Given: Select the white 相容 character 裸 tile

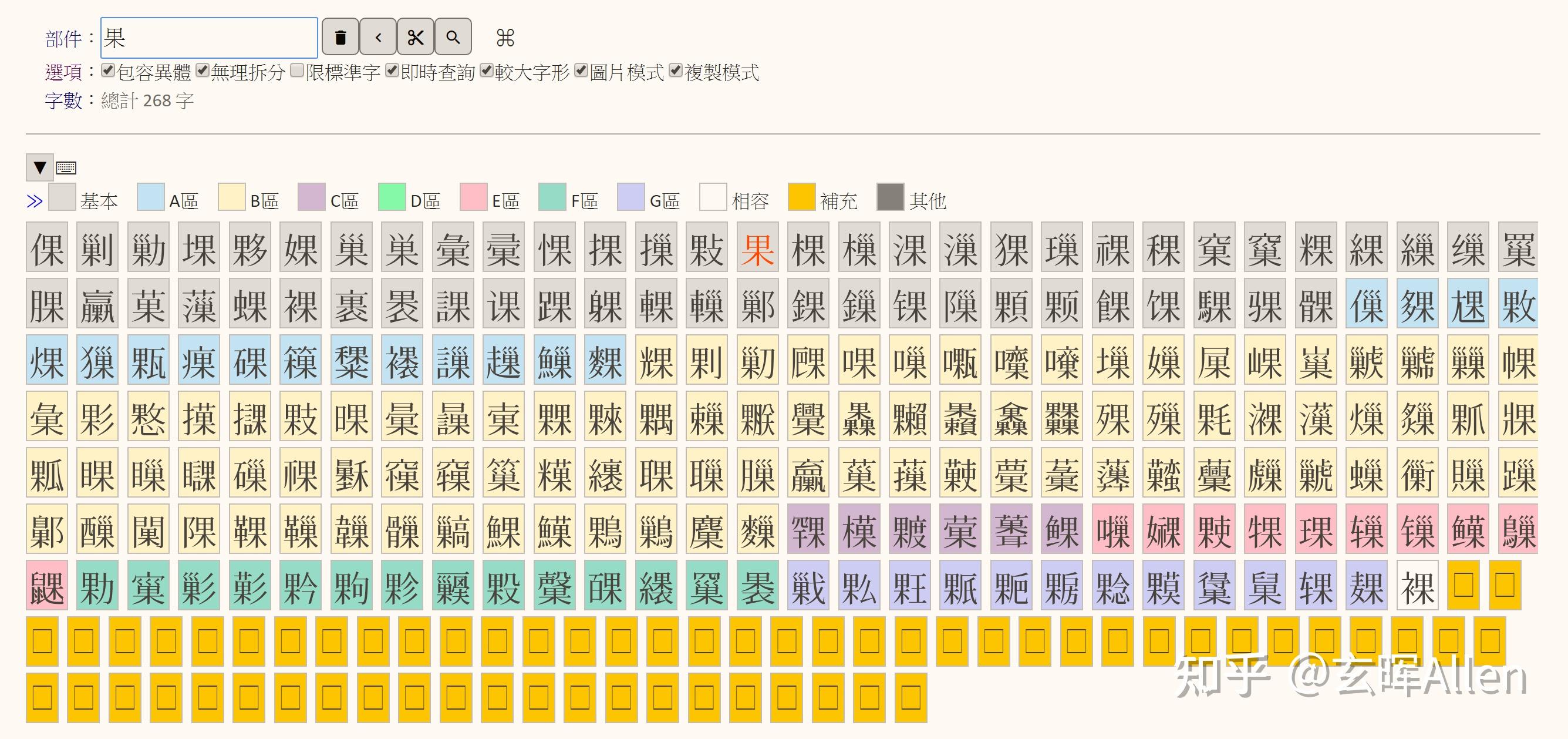Looking at the screenshot, I should pos(1418,586).
